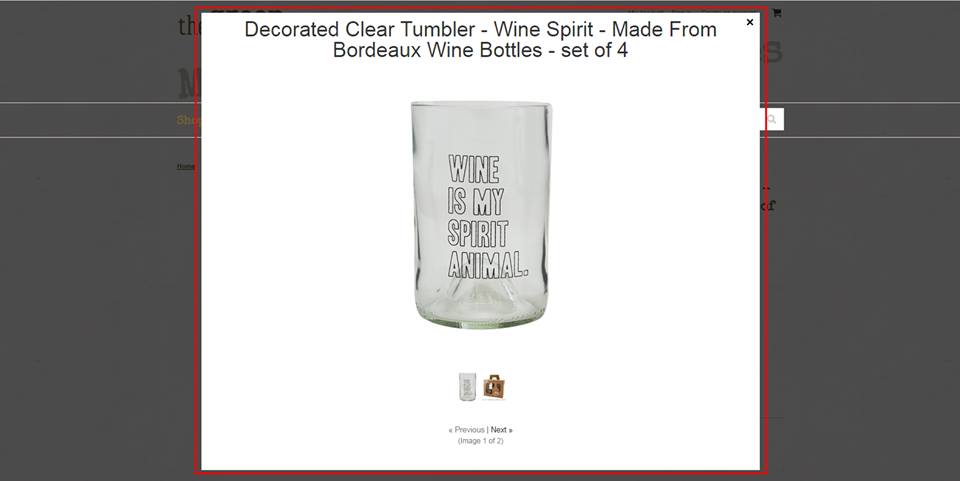Click the Wine Is My Spirit Animal lettering
This screenshot has height=481, width=960.
(x=487, y=216)
